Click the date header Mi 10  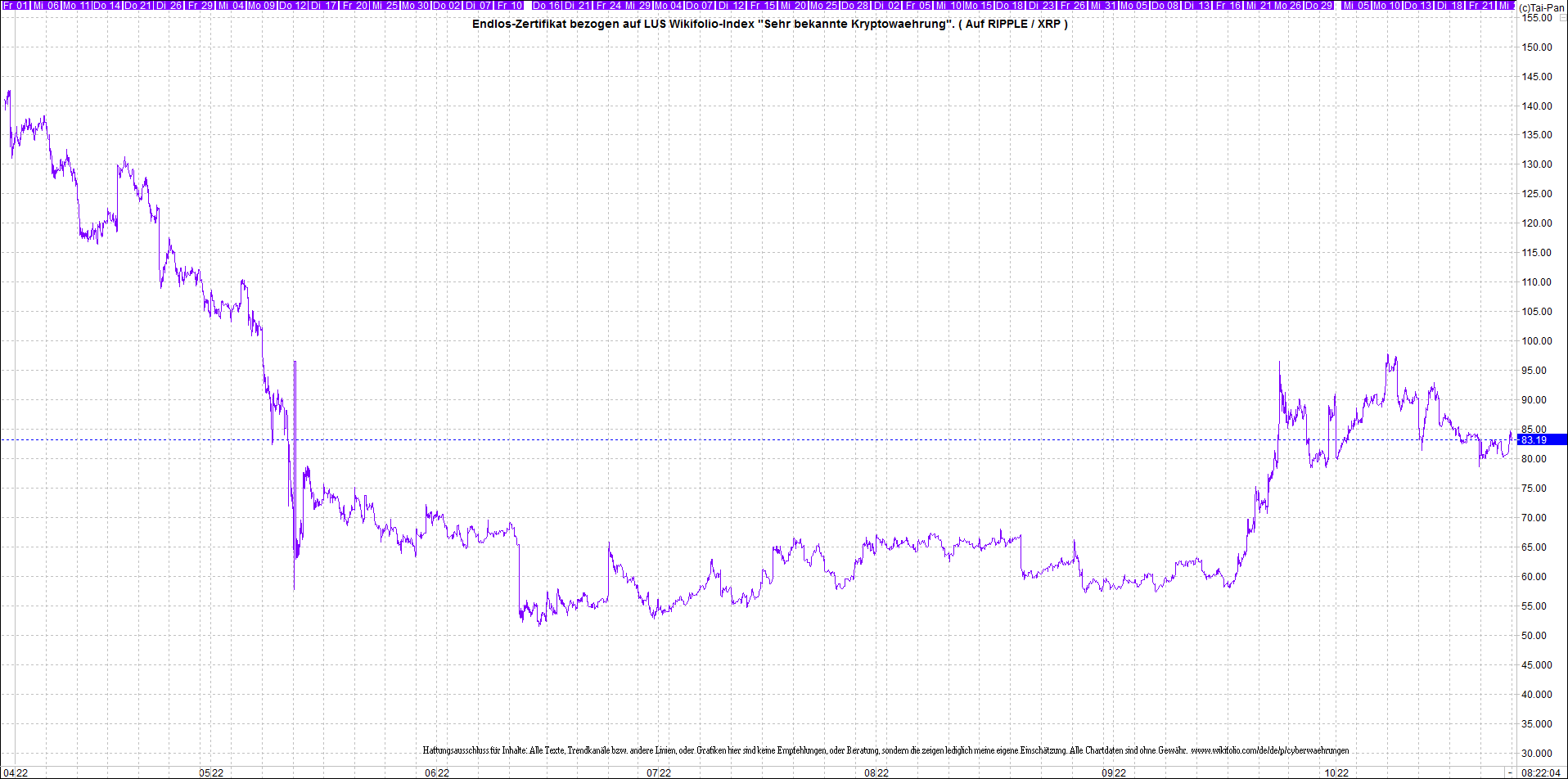(948, 5)
